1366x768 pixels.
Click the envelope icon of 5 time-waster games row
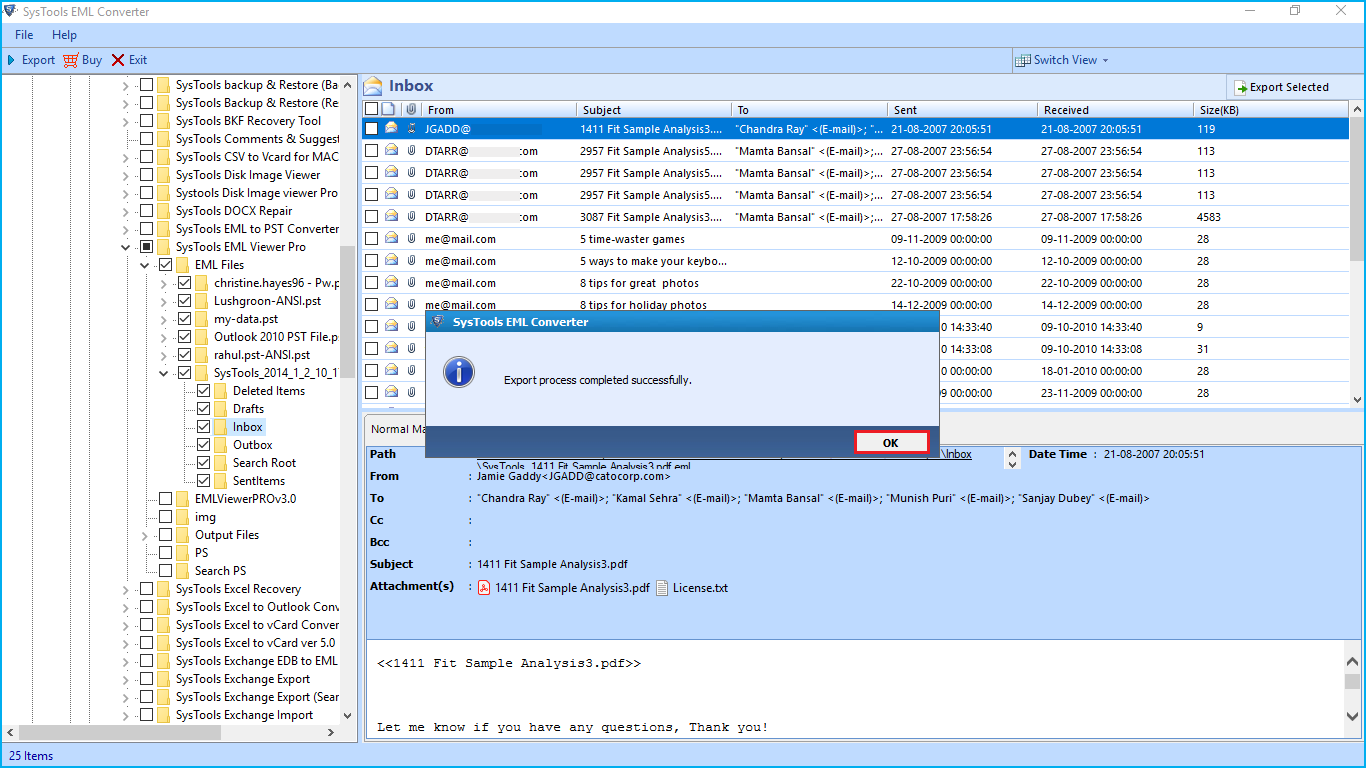pos(391,238)
